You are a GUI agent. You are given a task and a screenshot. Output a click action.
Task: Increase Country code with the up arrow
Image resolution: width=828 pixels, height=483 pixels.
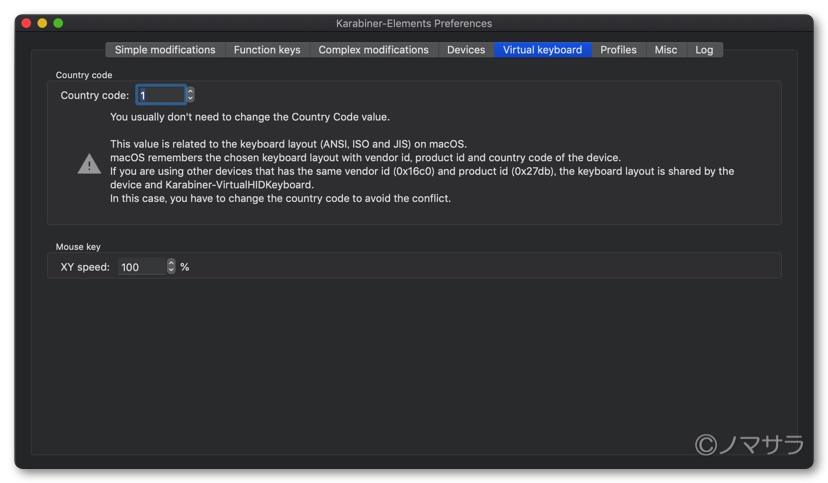pyautogui.click(x=190, y=91)
